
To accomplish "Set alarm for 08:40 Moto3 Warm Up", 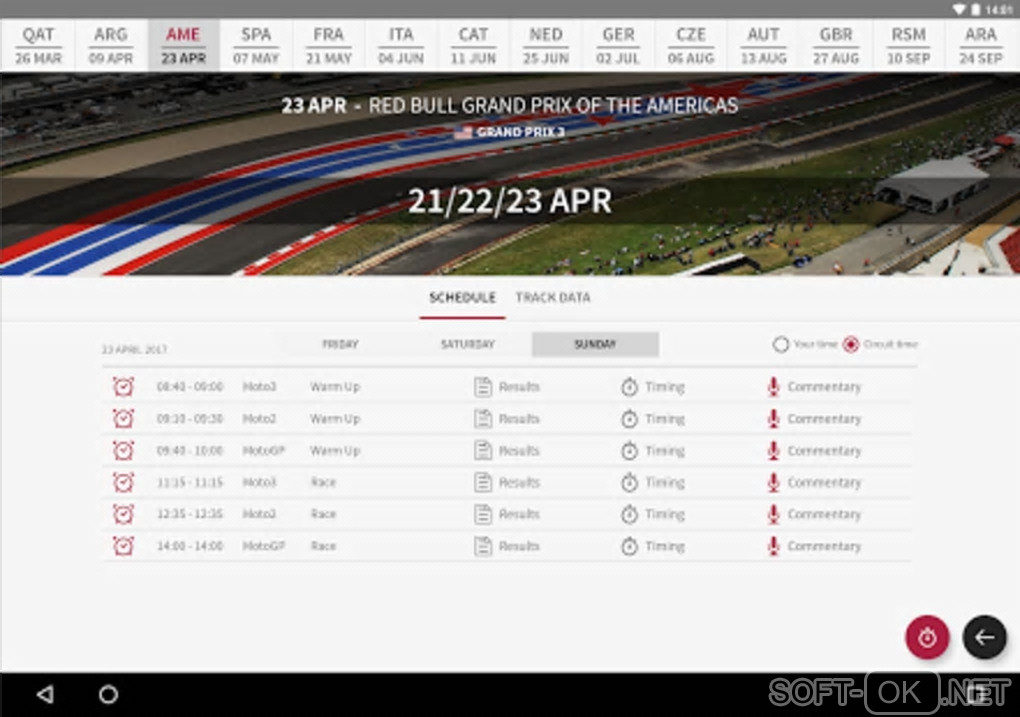I will point(124,386).
